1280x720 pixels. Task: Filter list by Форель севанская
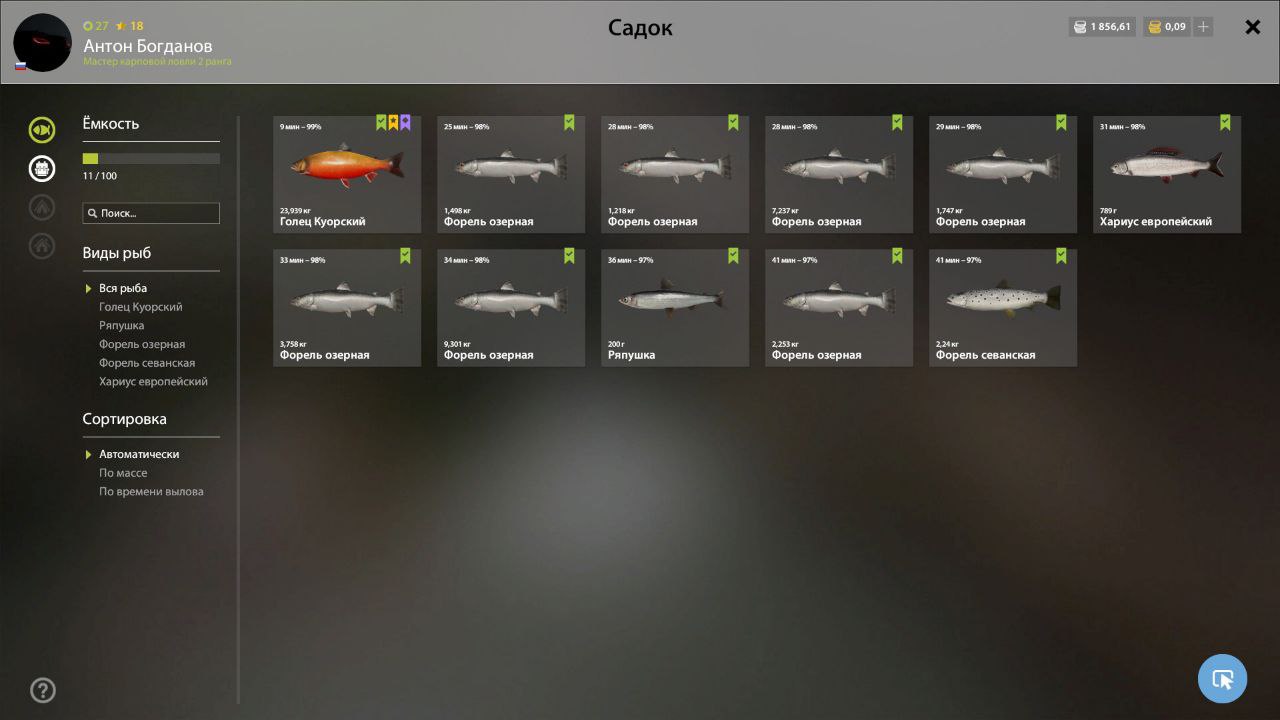pos(147,363)
